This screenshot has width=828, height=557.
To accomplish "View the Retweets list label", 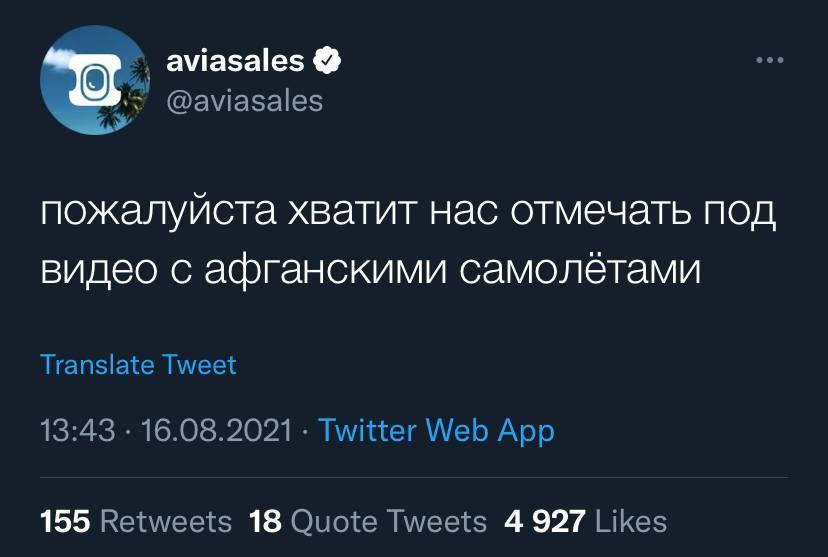I will coord(166,521).
